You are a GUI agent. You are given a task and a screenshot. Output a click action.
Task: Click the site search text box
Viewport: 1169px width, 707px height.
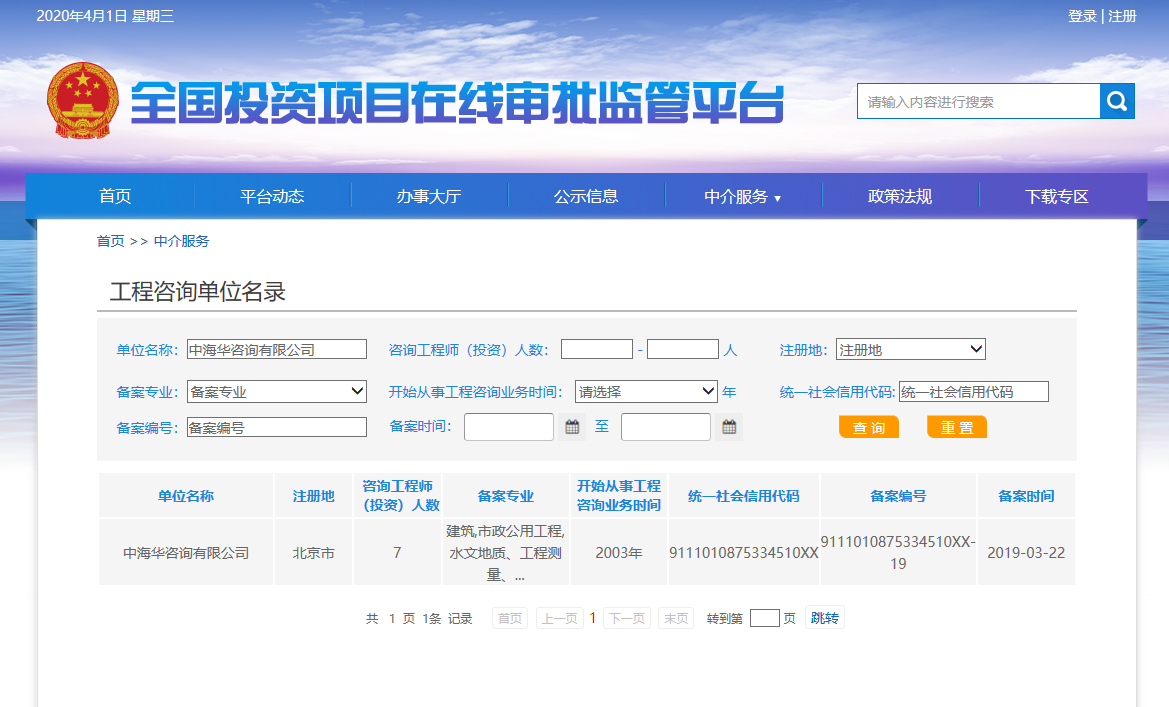point(978,101)
